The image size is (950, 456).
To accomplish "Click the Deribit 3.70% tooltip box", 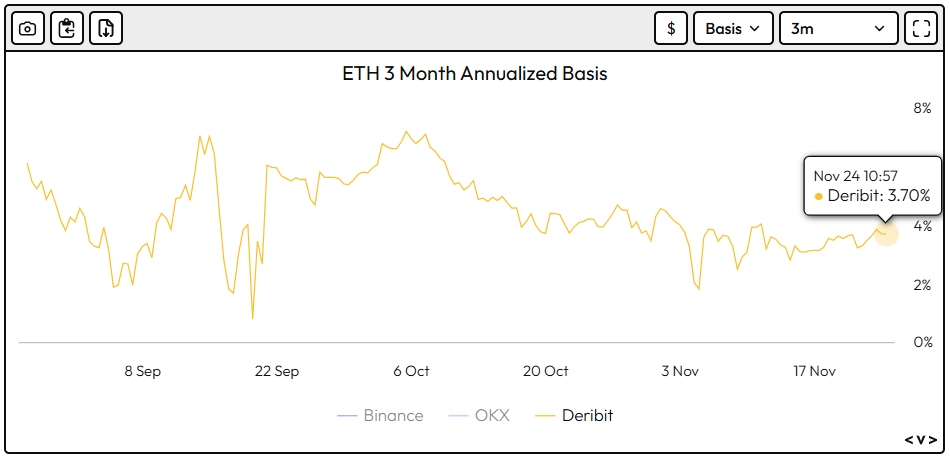I will [x=872, y=186].
